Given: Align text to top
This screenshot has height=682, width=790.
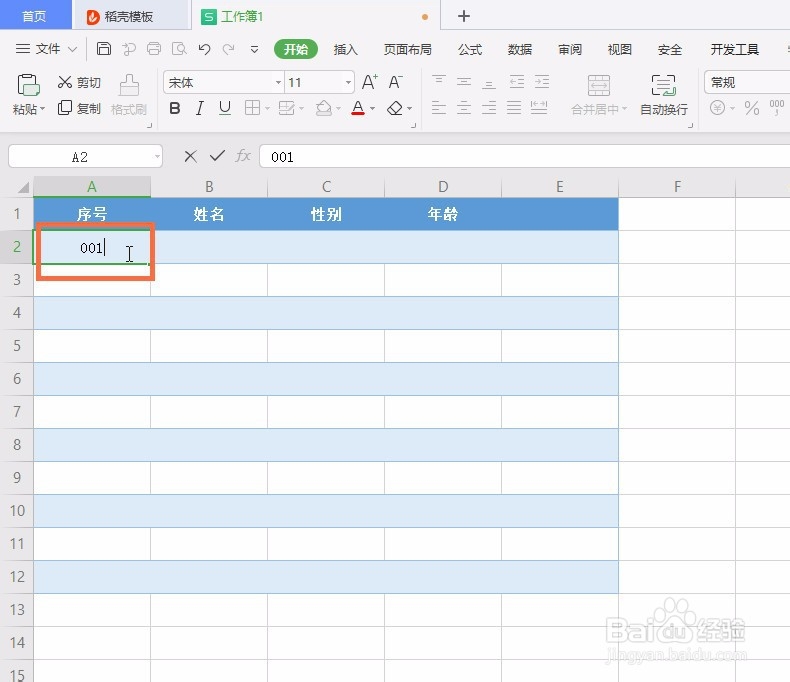Looking at the screenshot, I should [439, 81].
